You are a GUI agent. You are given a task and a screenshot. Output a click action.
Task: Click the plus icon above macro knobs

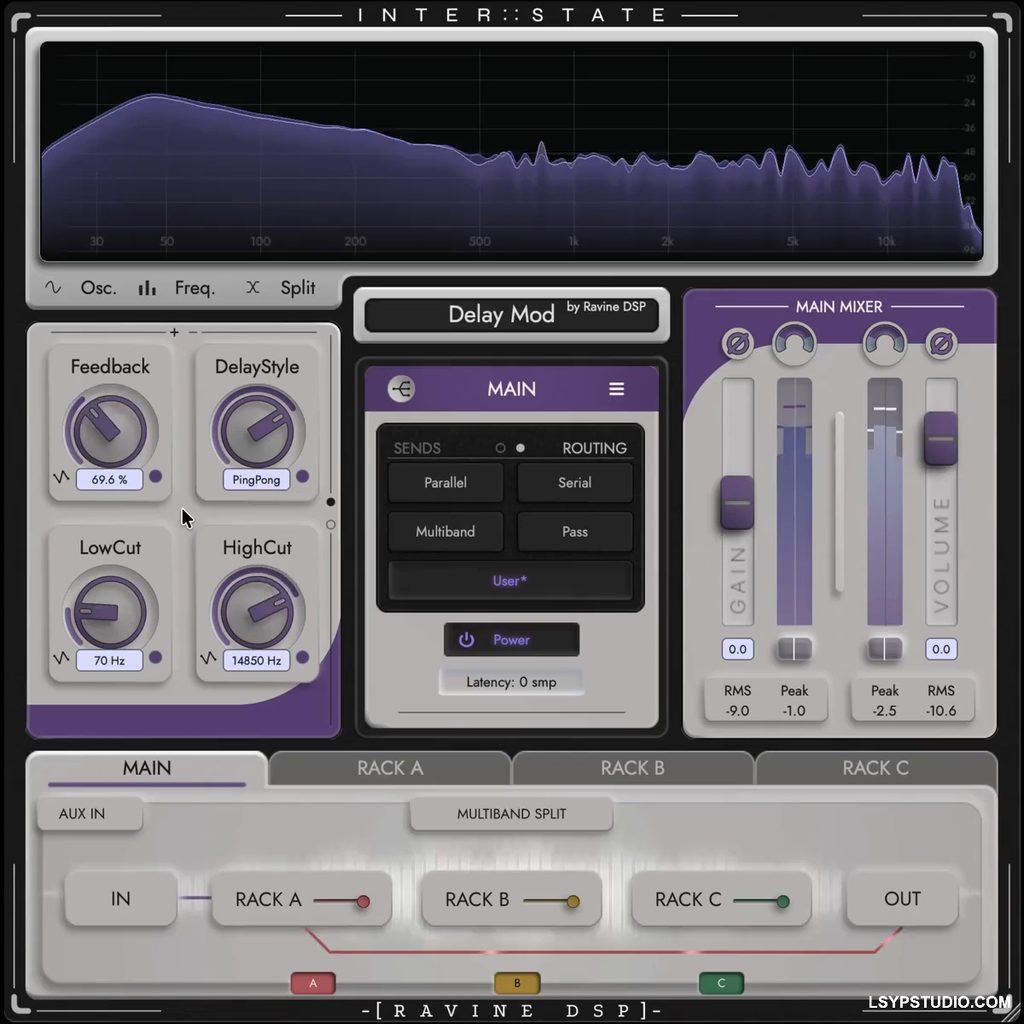coord(174,332)
